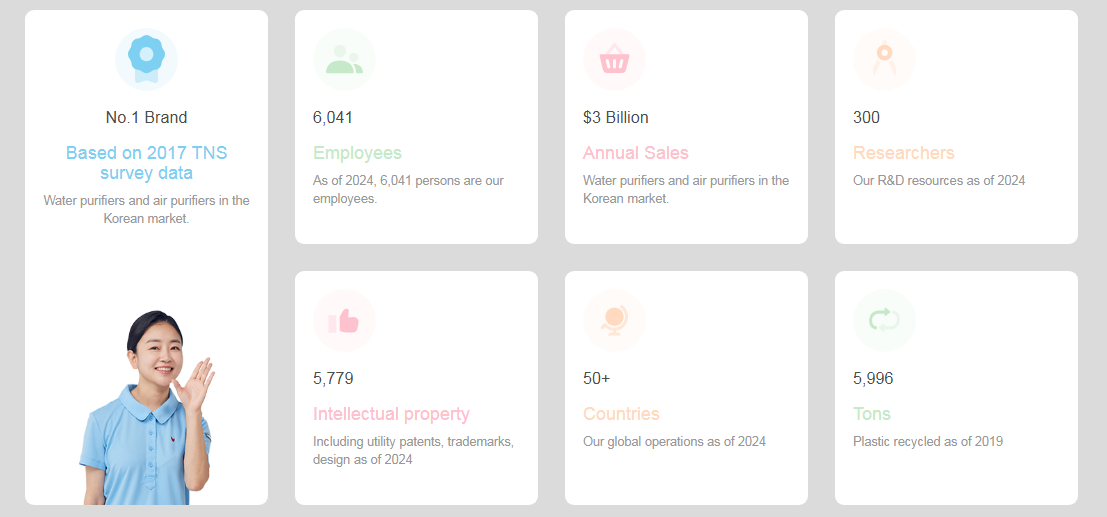Click the 'Annual Sales' heading
This screenshot has height=517, width=1107.
tap(635, 153)
